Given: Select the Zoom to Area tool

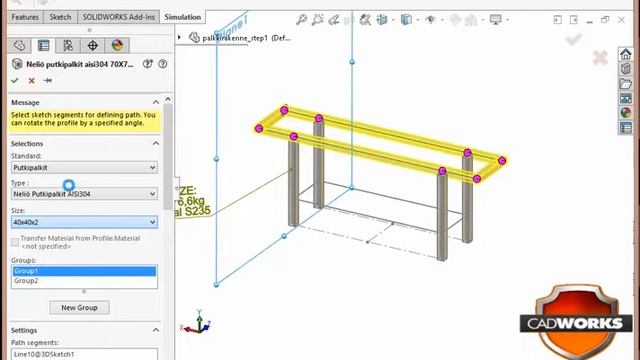Looking at the screenshot, I should pyautogui.click(x=317, y=19).
